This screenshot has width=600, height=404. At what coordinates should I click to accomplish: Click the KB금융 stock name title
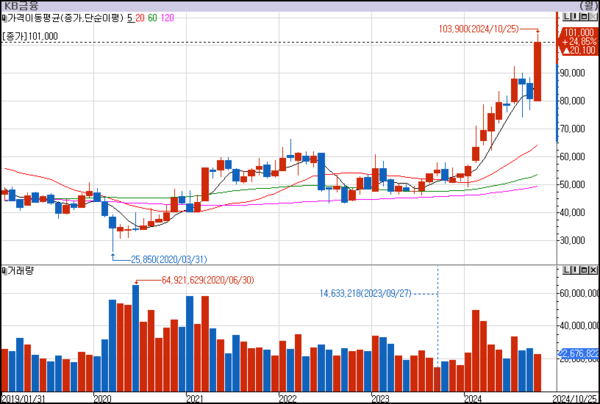[x=20, y=6]
